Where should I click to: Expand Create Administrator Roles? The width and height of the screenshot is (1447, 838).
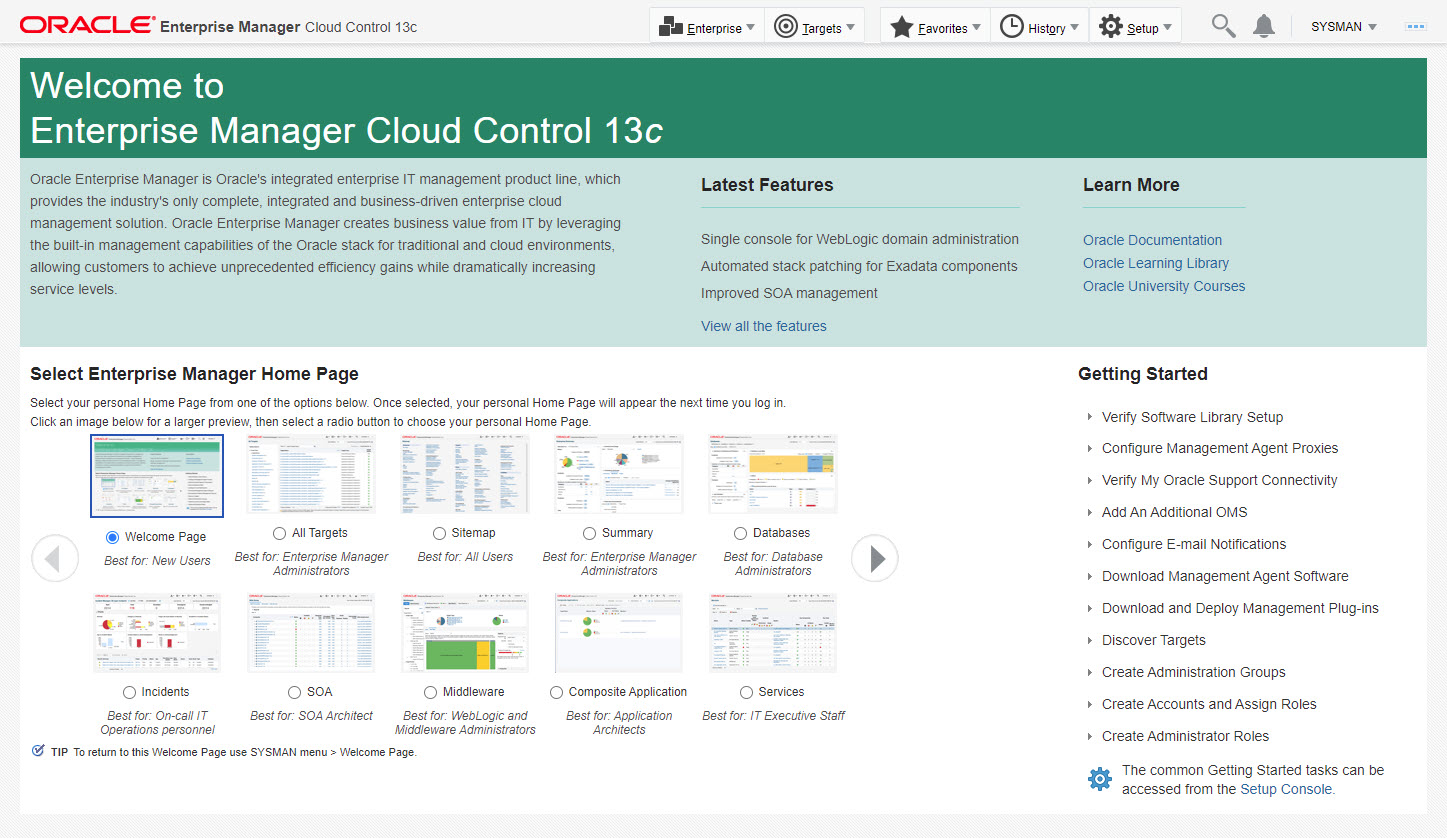[1090, 737]
